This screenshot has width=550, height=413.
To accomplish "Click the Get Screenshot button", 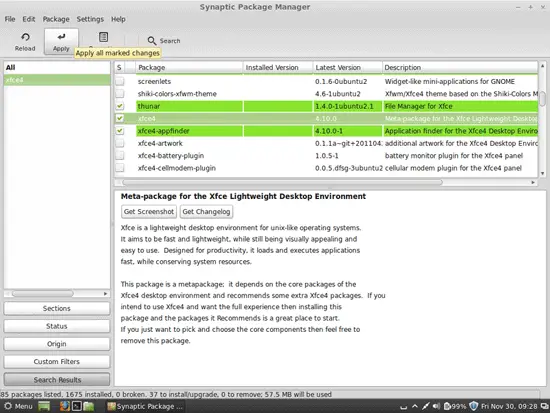I will (149, 212).
